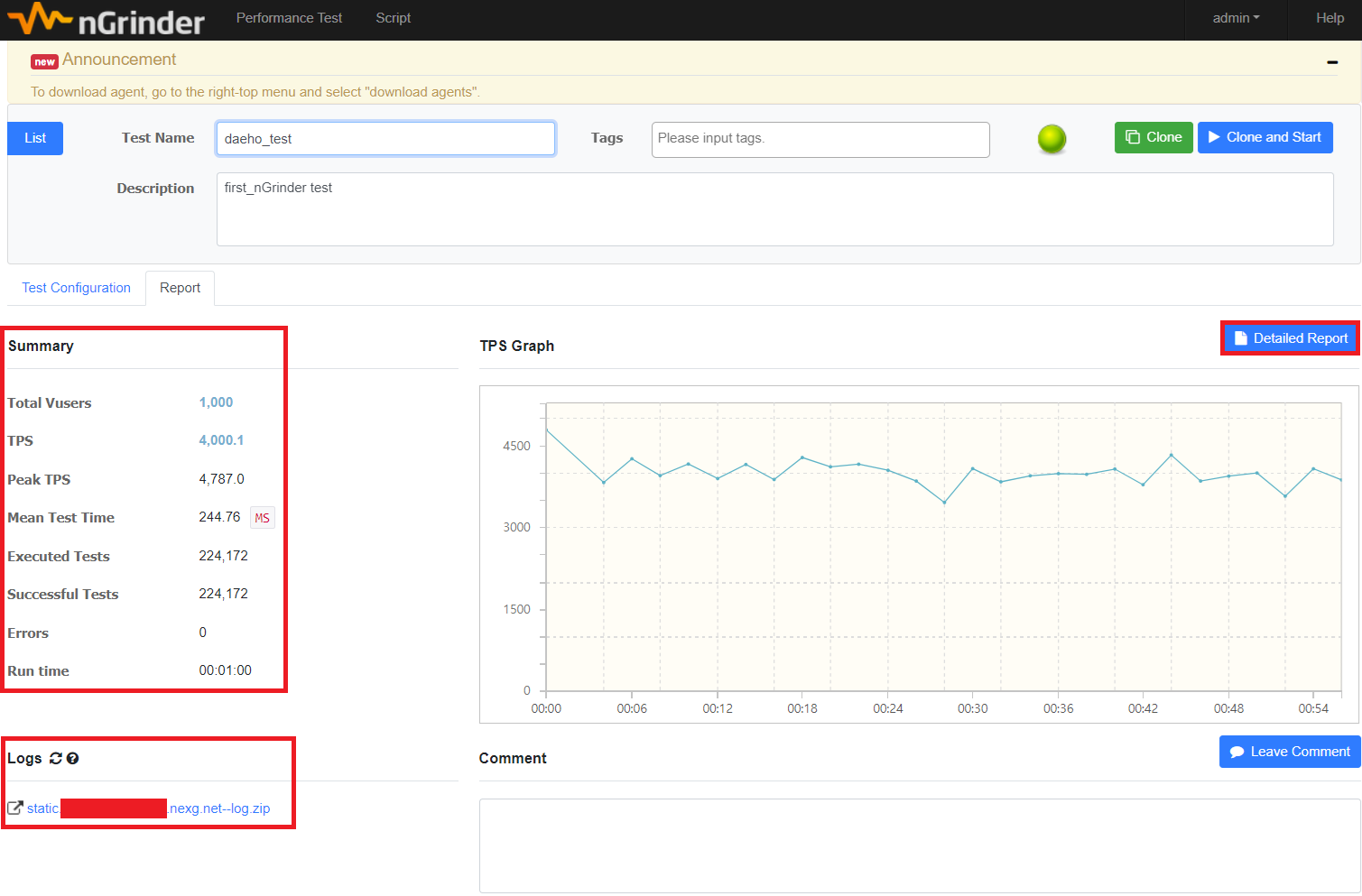Click the Clone and Start button
The width and height of the screenshot is (1362, 896).
1265,137
